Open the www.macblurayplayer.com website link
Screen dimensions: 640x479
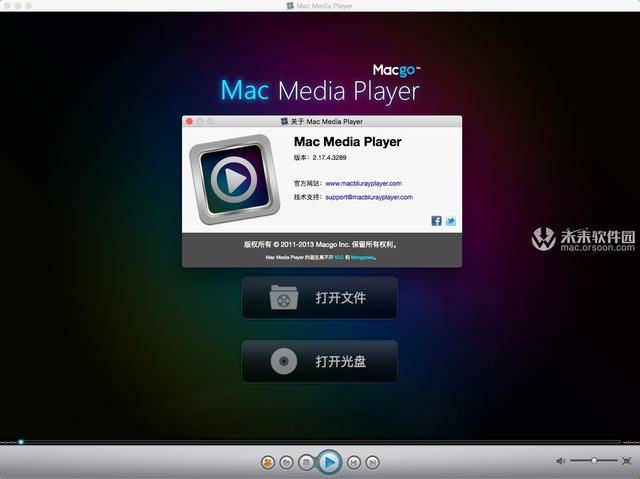pyautogui.click(x=363, y=184)
